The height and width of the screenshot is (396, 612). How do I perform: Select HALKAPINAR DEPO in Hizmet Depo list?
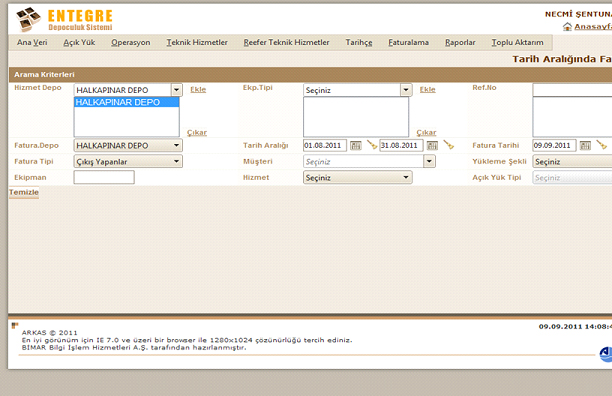[x=126, y=102]
